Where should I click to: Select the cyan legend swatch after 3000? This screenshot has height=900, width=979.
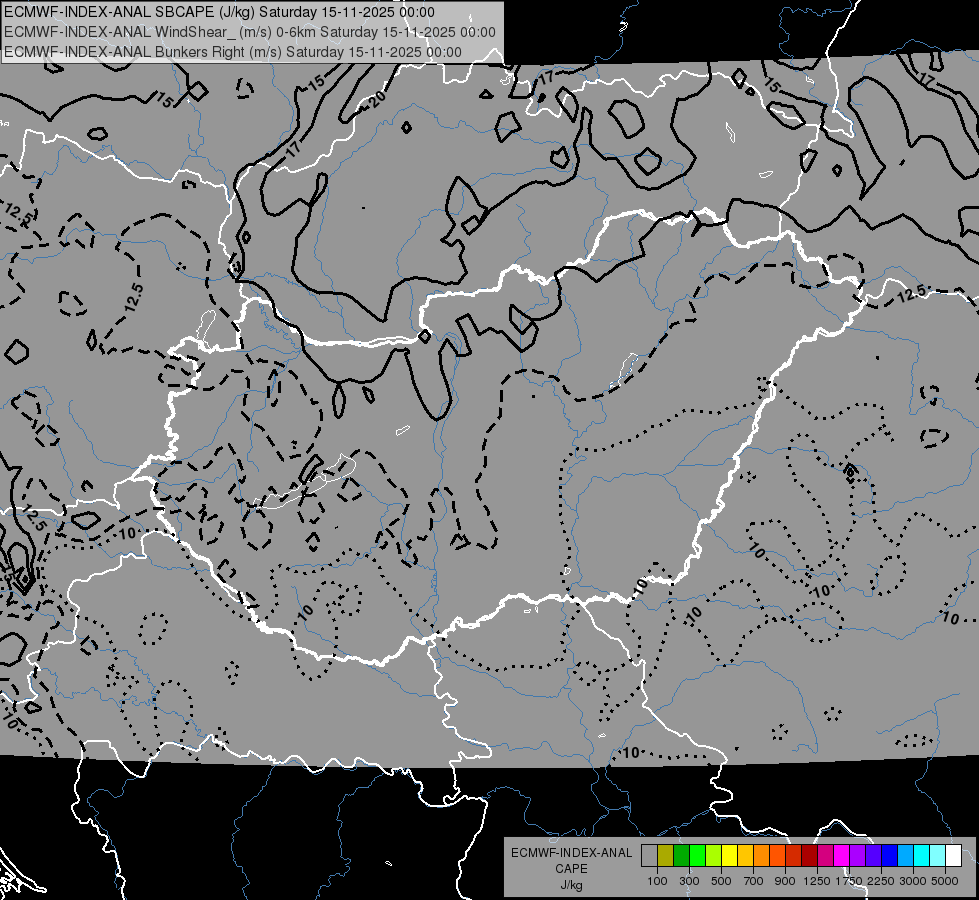pyautogui.click(x=922, y=856)
